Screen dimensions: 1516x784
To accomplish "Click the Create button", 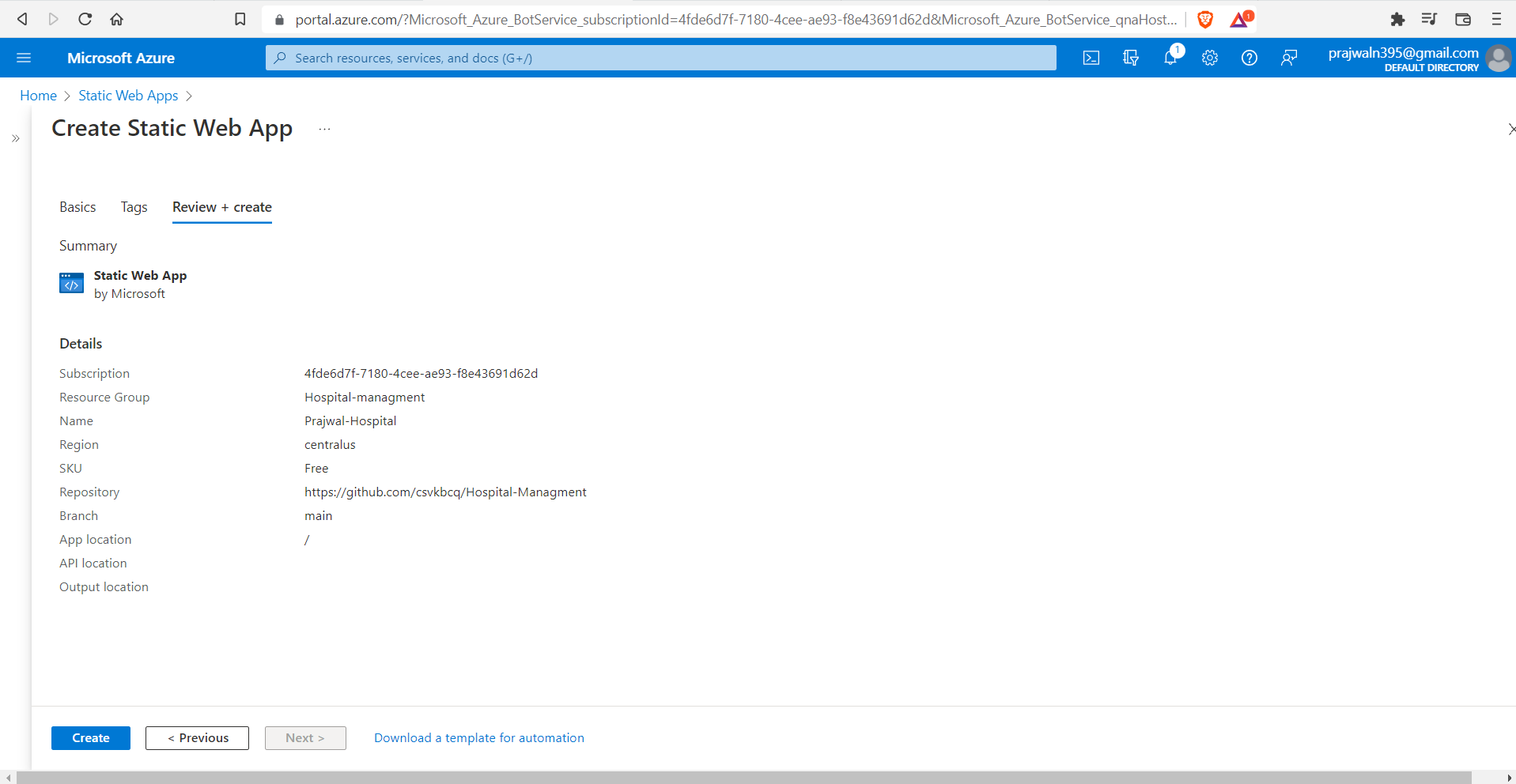I will pos(90,737).
